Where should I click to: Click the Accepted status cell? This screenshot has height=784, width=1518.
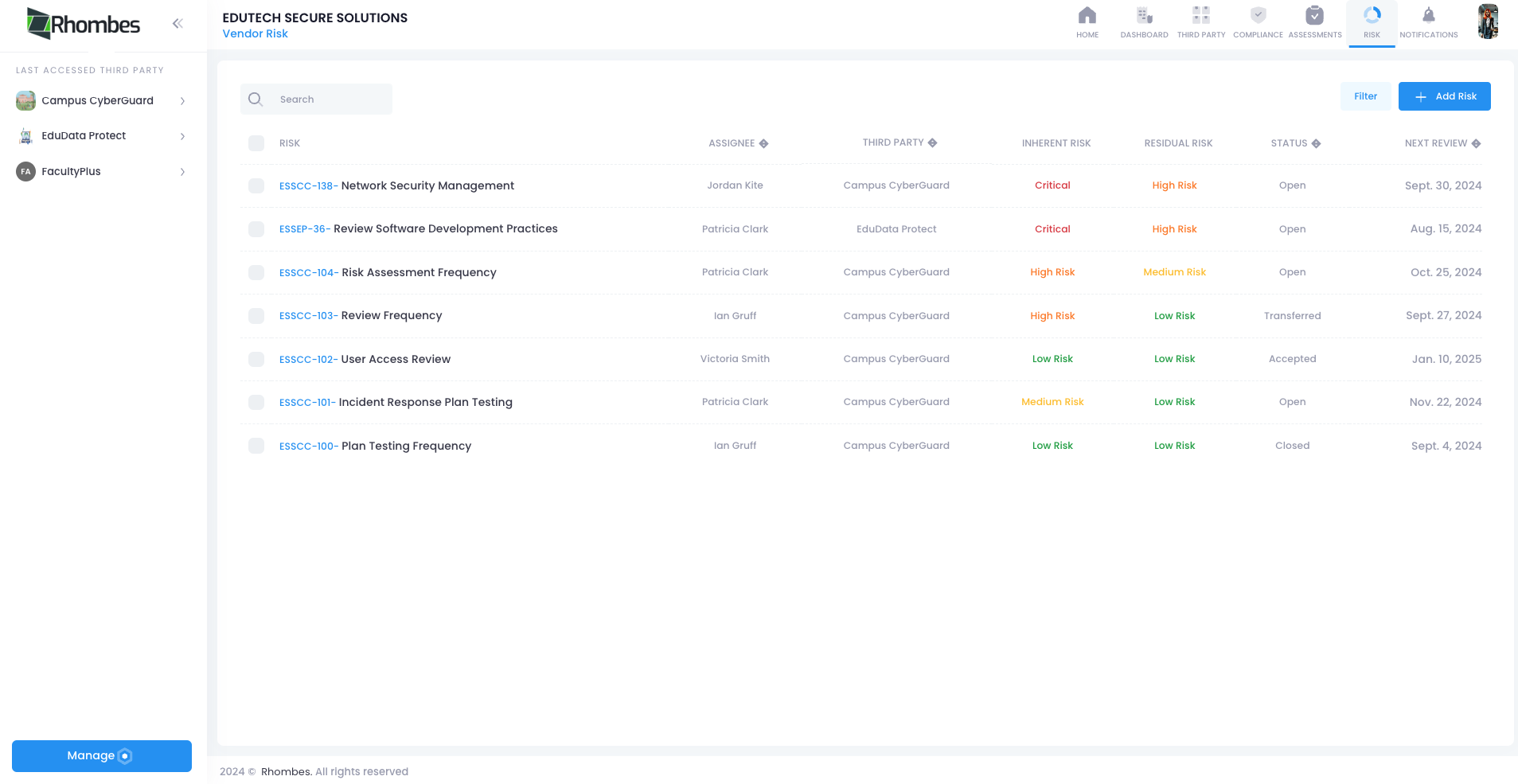pyautogui.click(x=1292, y=359)
